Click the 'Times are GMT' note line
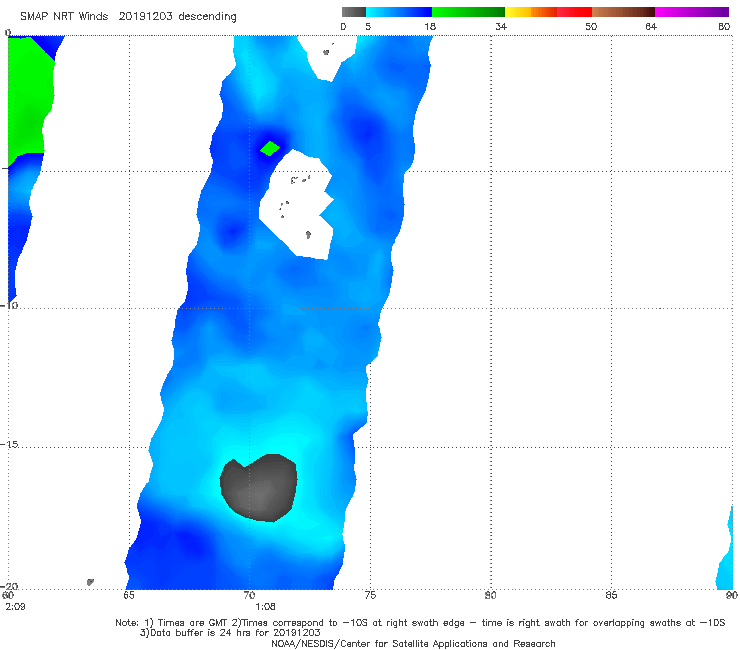The image size is (740, 650). 420,623
